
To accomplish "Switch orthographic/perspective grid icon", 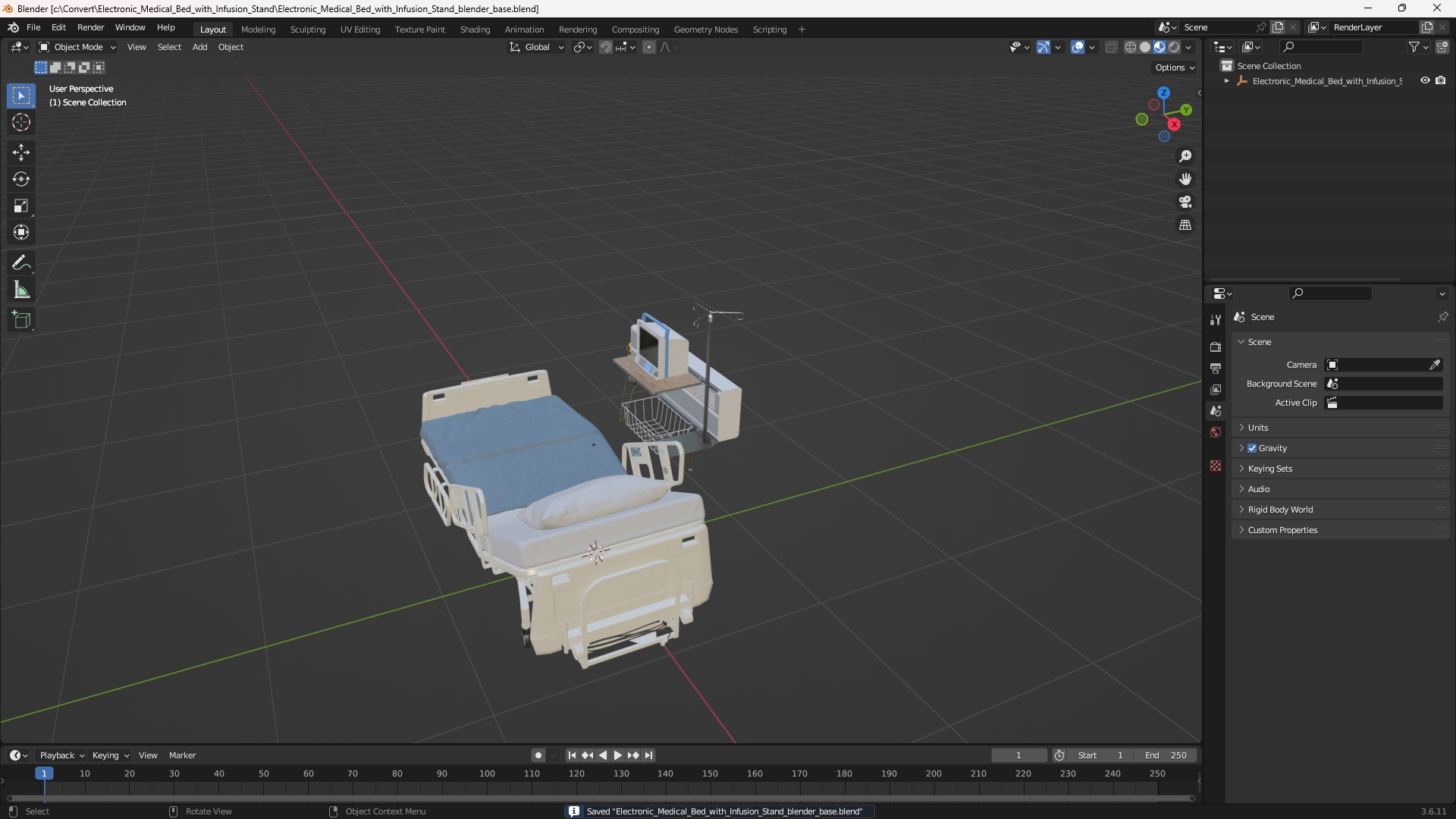I will pyautogui.click(x=1185, y=225).
